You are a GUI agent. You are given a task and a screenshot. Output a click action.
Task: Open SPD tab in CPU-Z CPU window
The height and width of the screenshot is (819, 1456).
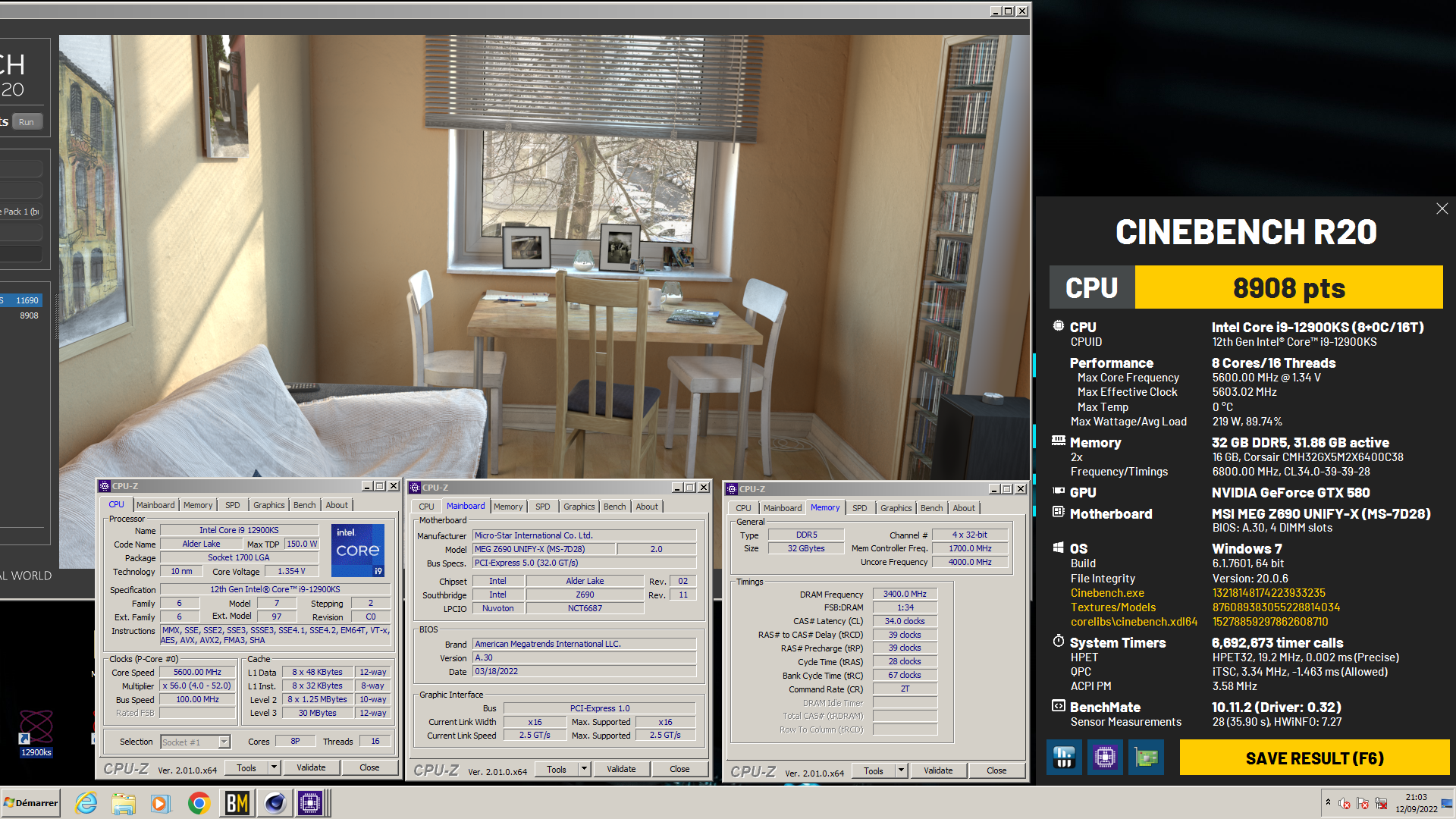click(x=233, y=505)
